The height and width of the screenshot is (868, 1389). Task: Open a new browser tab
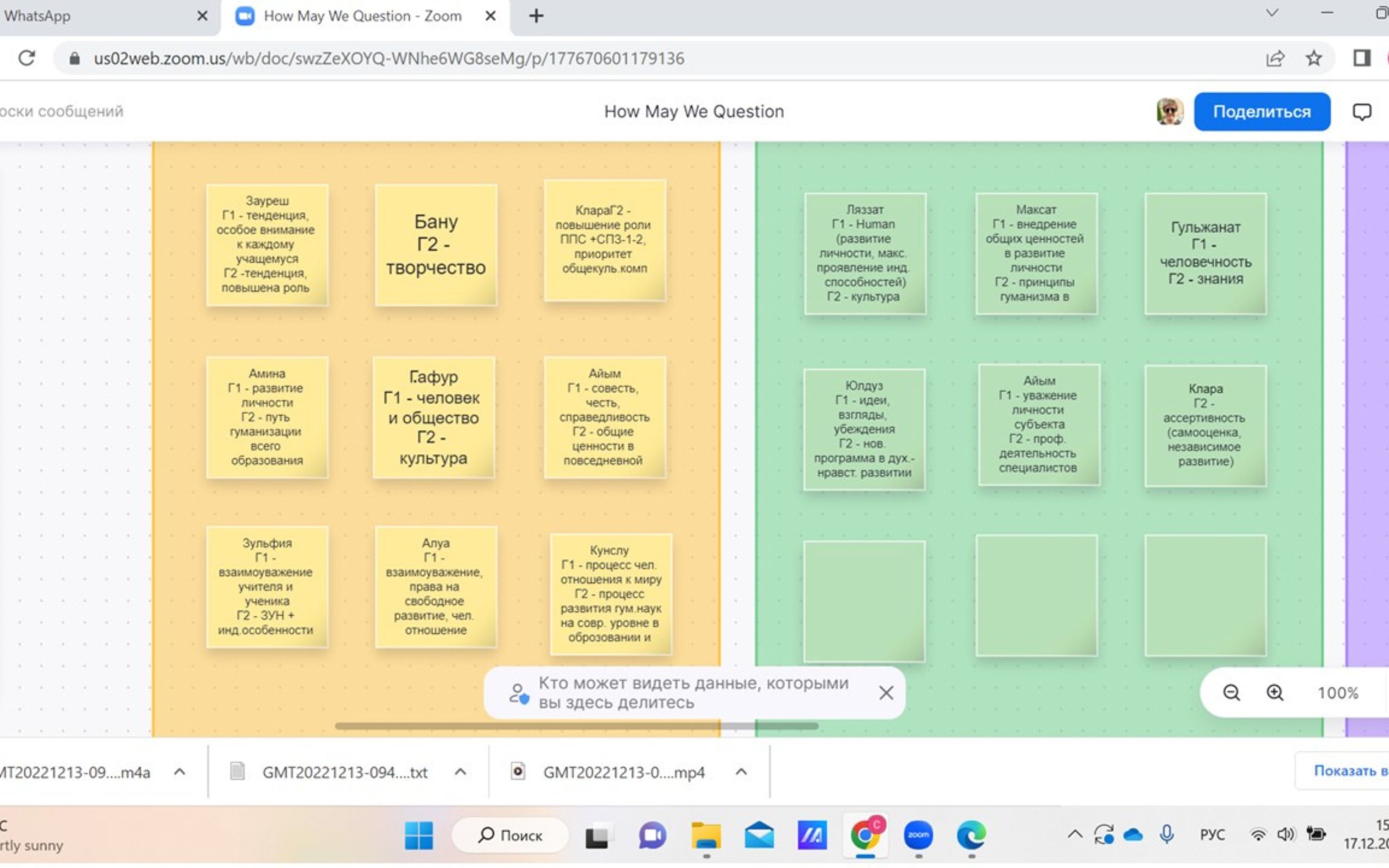pos(536,16)
